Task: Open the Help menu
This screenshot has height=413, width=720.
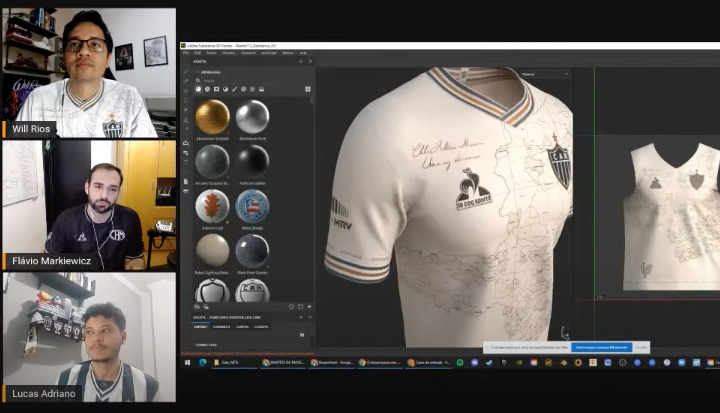Action: point(303,53)
